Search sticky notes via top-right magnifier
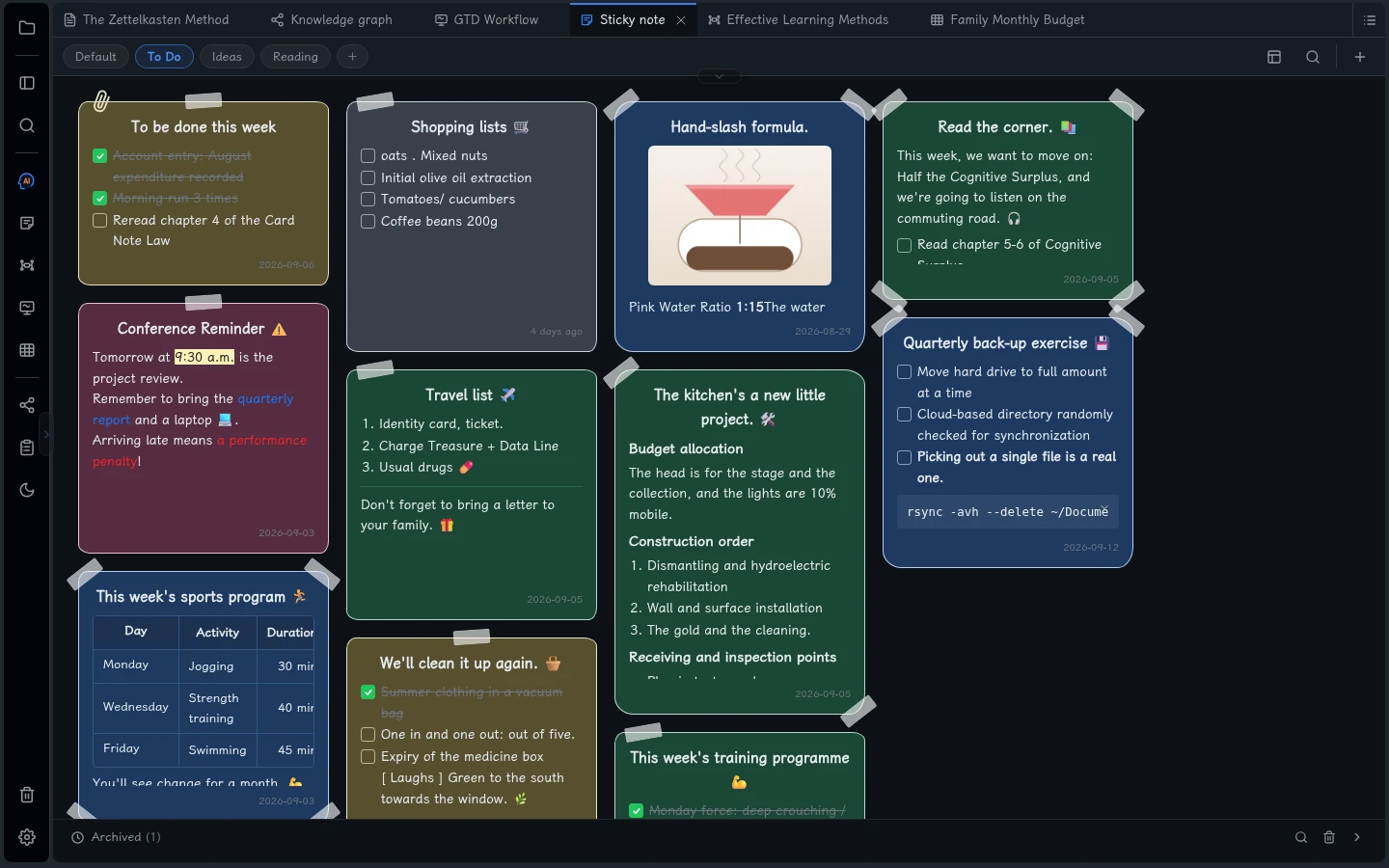 (1313, 57)
